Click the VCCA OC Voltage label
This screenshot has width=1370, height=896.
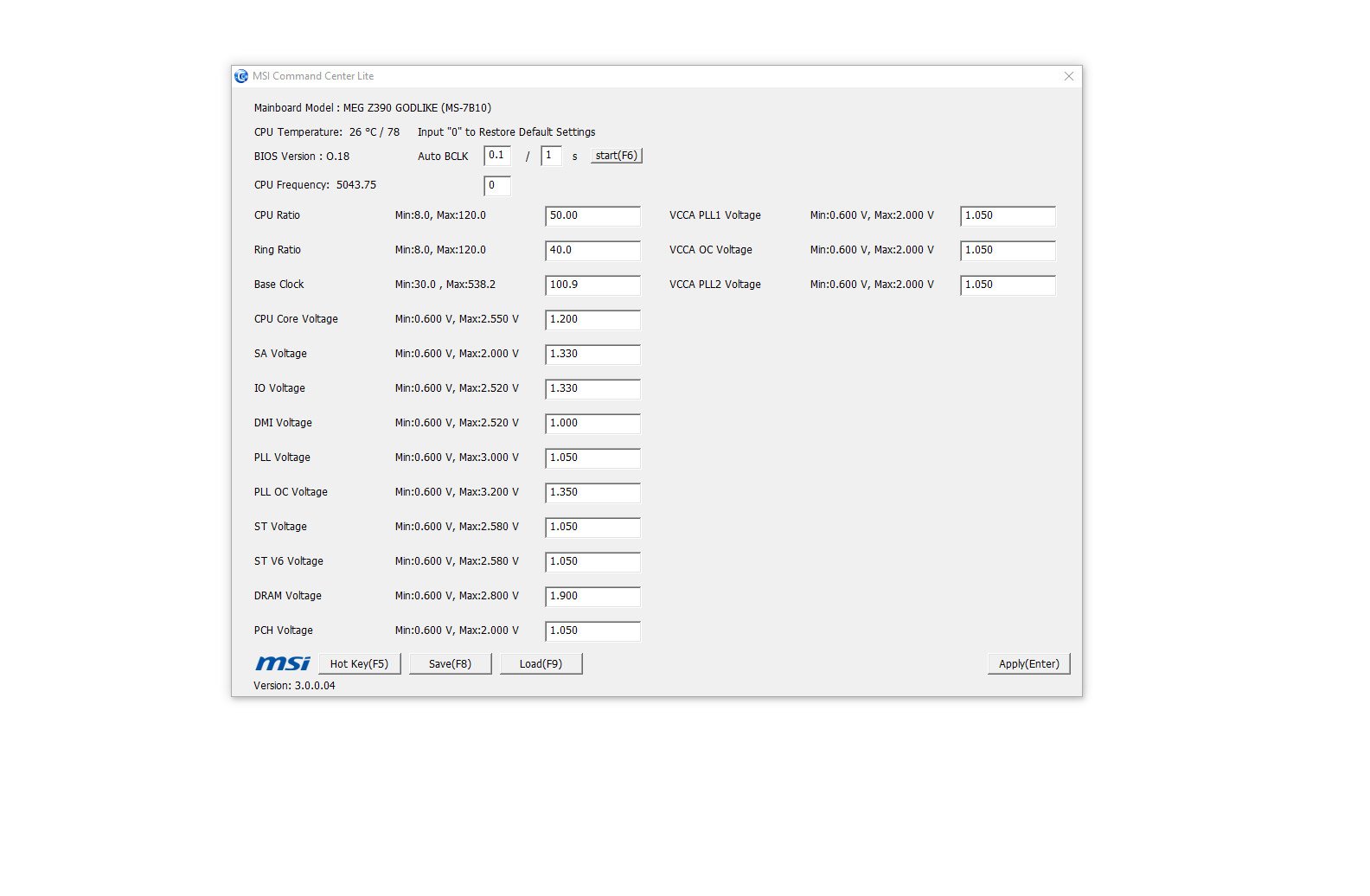pos(711,250)
